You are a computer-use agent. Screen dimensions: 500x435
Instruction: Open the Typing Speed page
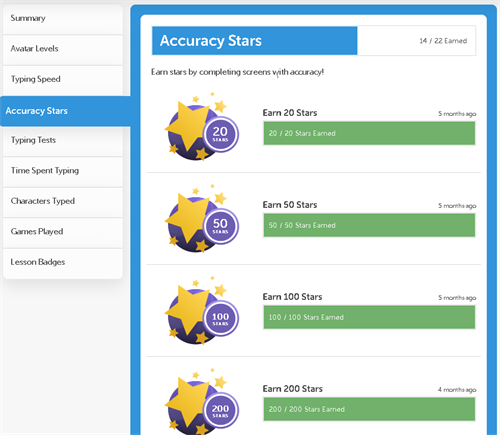tap(63, 80)
